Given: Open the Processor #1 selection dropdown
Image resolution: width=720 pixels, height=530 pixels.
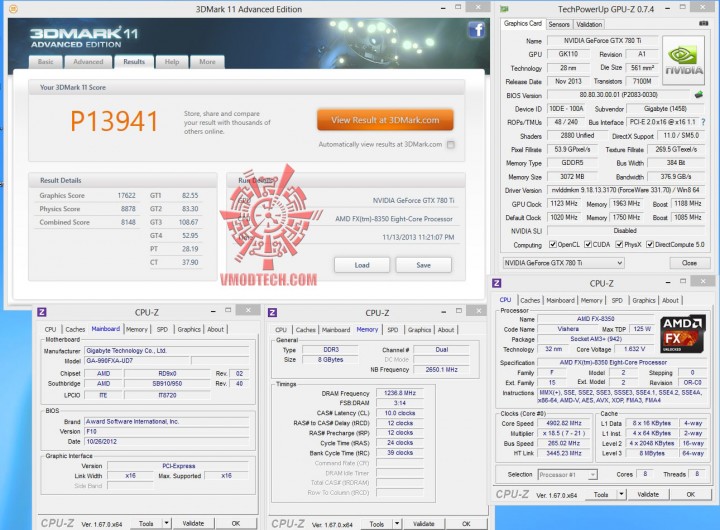Looking at the screenshot, I should 568,474.
